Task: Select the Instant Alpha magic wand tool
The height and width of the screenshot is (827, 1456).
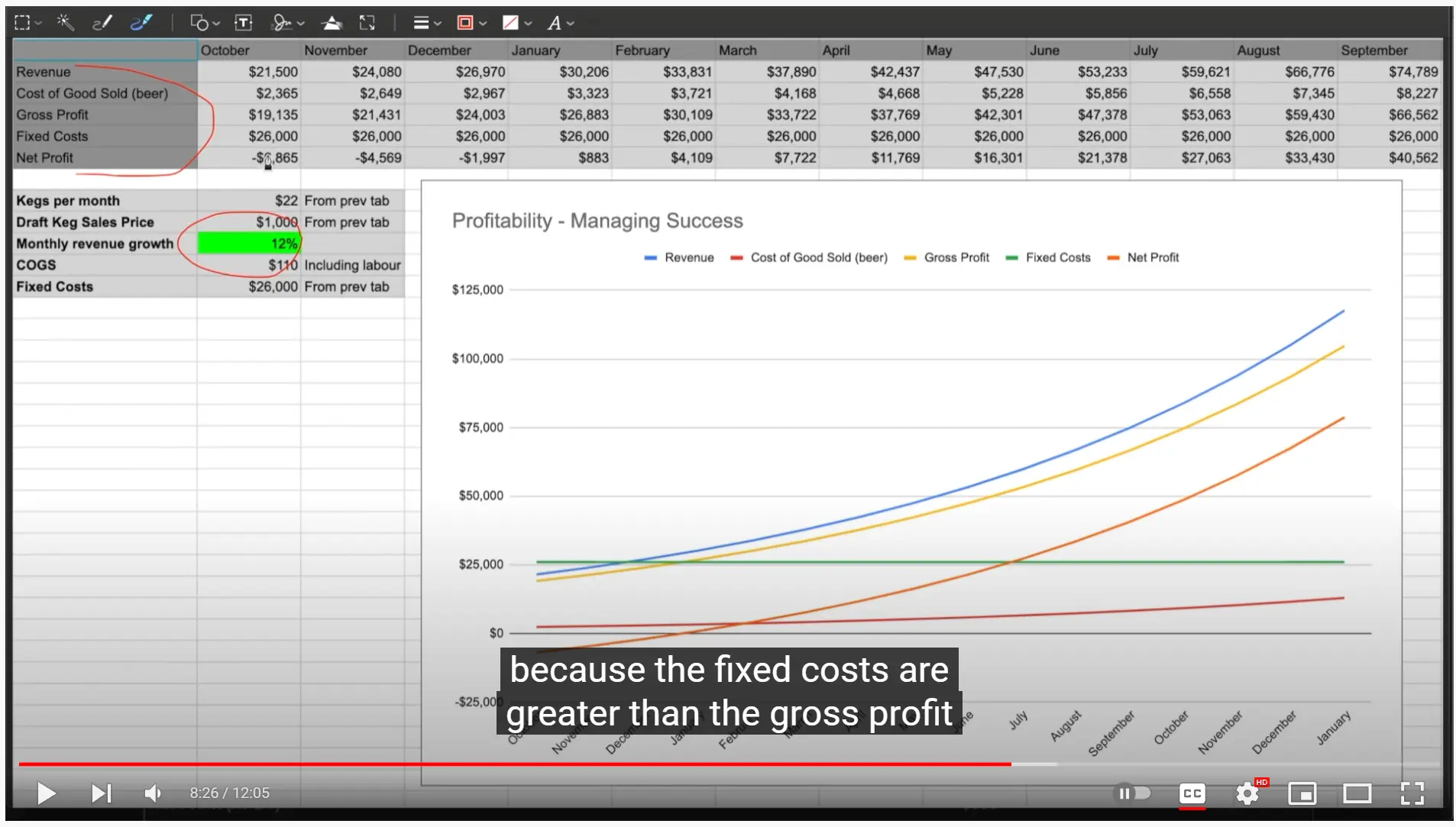Action: click(x=65, y=23)
